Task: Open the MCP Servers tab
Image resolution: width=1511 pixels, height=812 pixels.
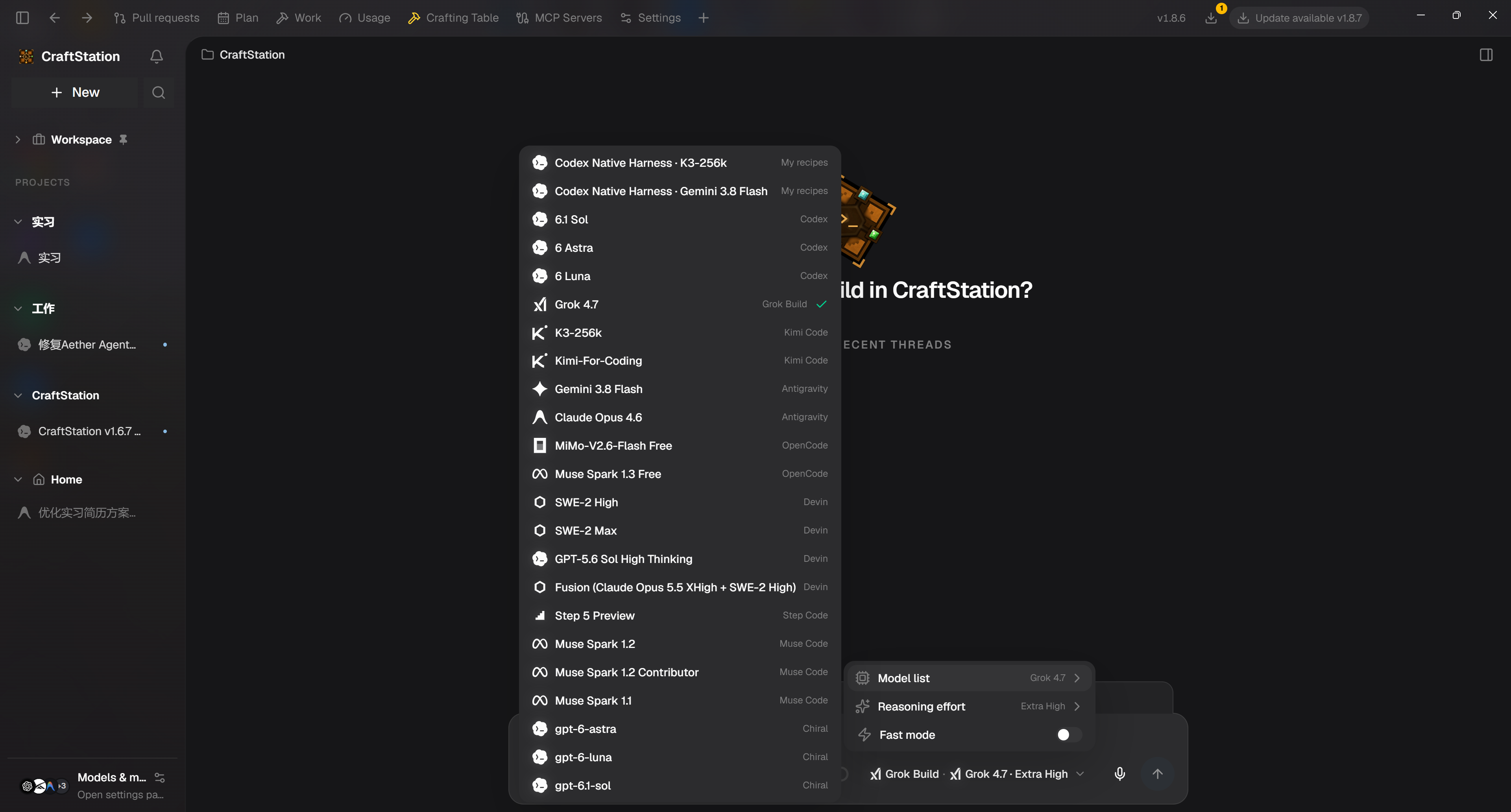Action: 559,18
